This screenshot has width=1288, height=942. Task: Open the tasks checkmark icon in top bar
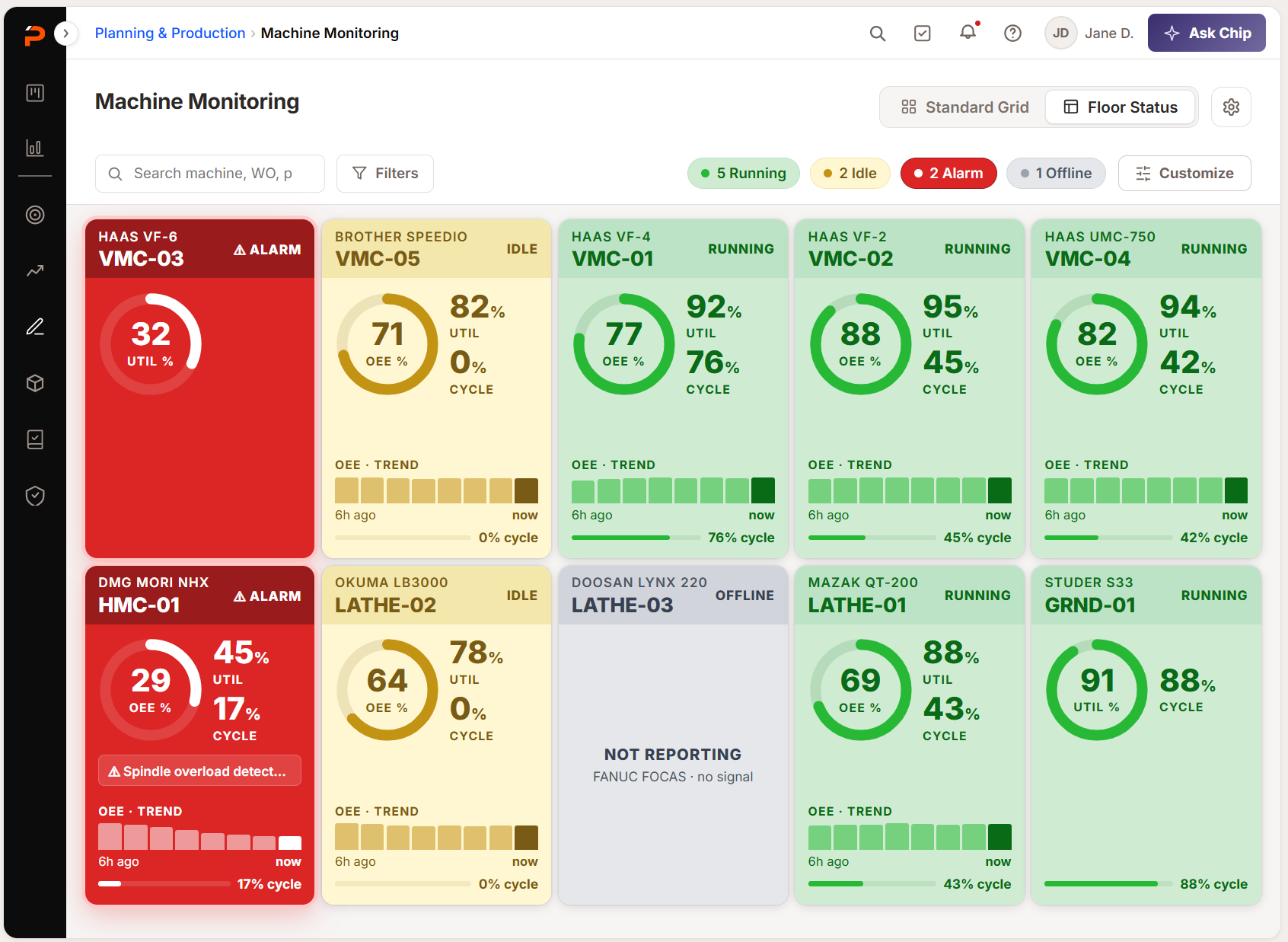923,34
